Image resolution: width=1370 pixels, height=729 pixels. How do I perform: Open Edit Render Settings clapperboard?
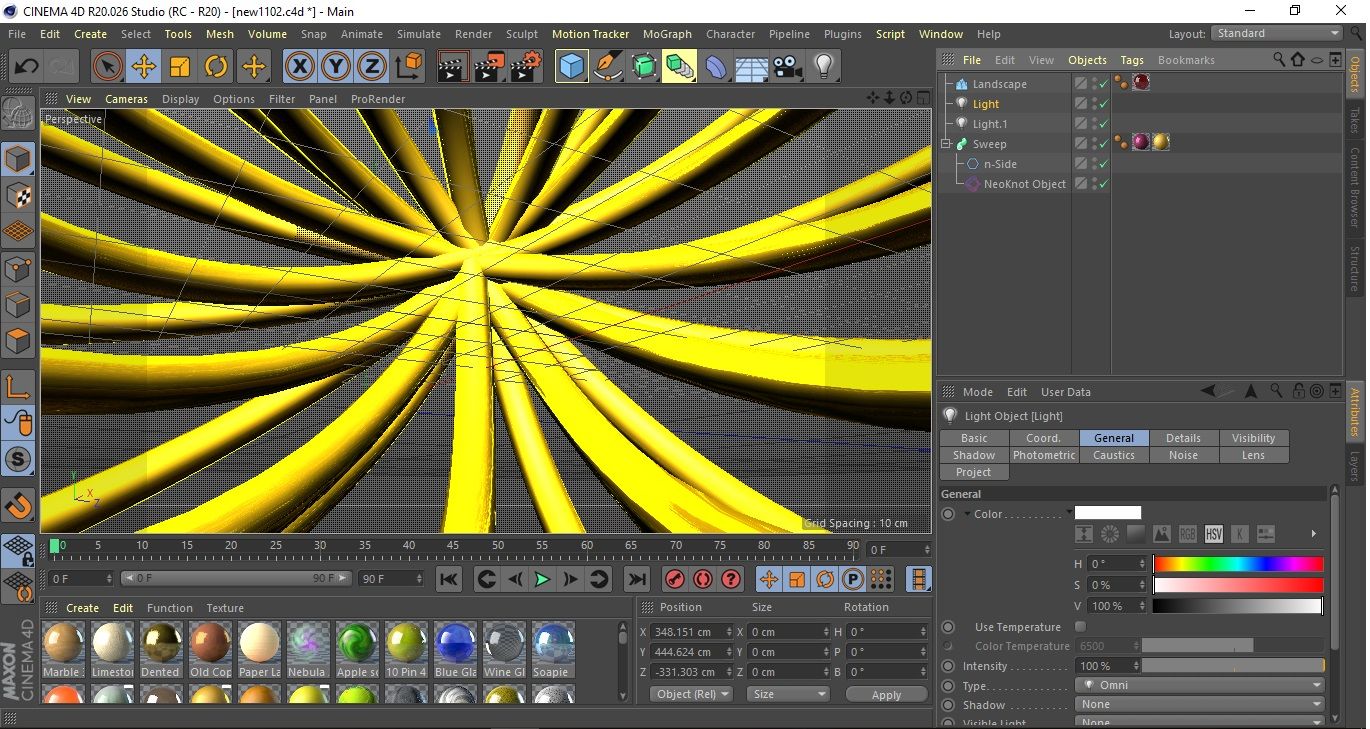tap(526, 67)
